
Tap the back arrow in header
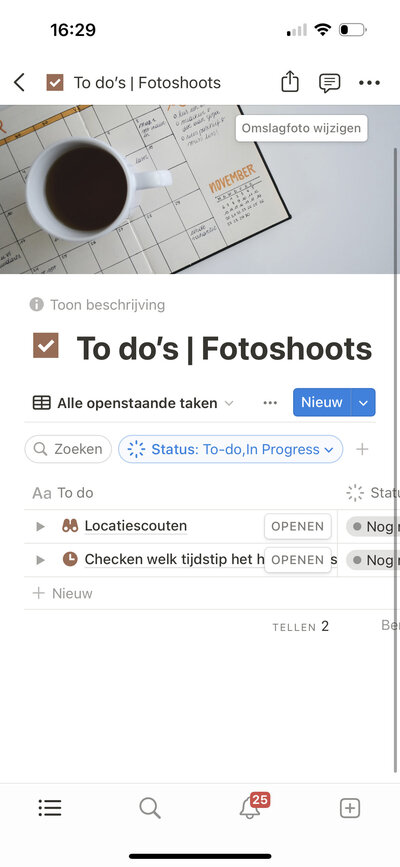[x=19, y=83]
